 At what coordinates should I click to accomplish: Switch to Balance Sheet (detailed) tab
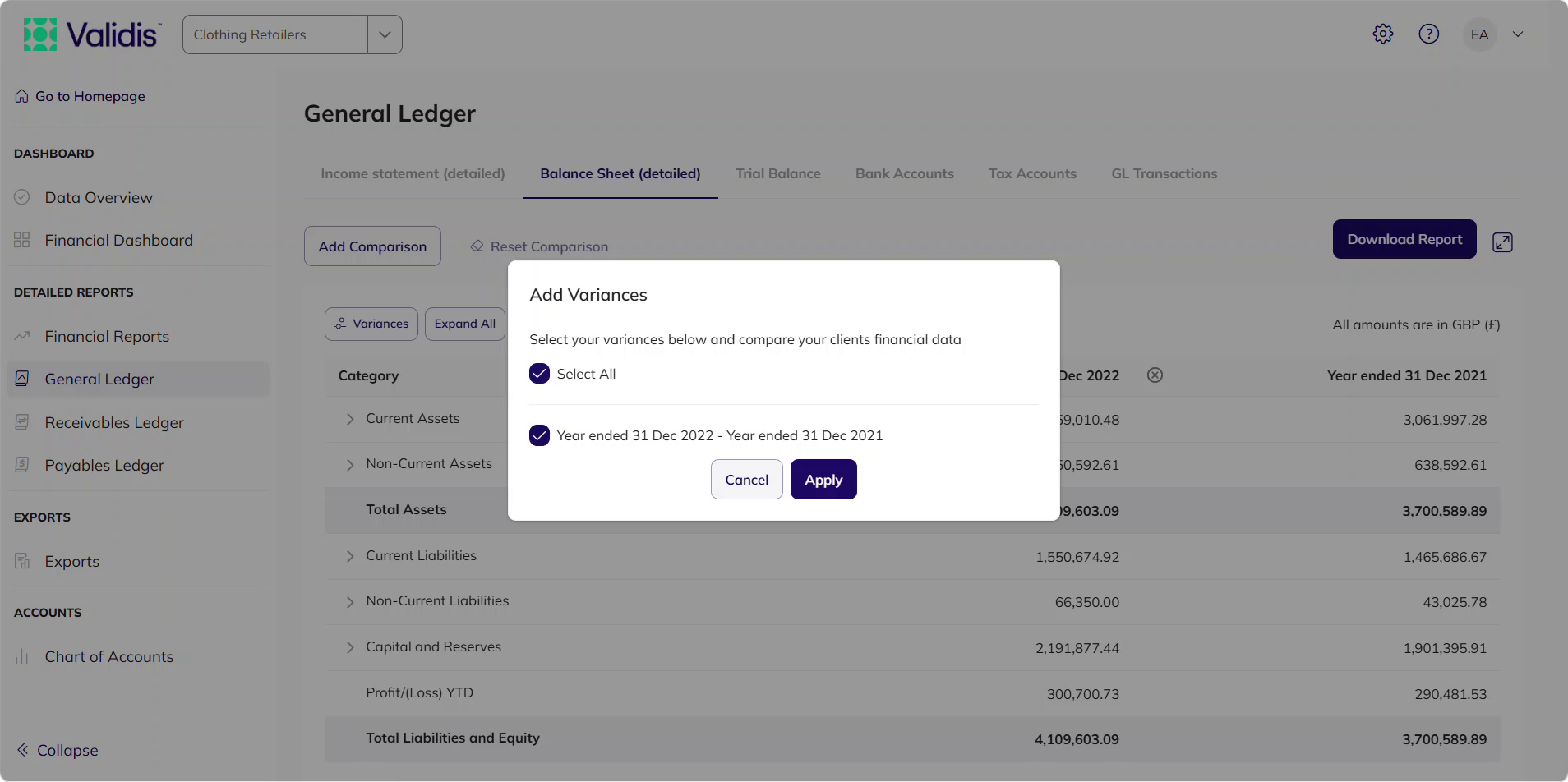(620, 173)
